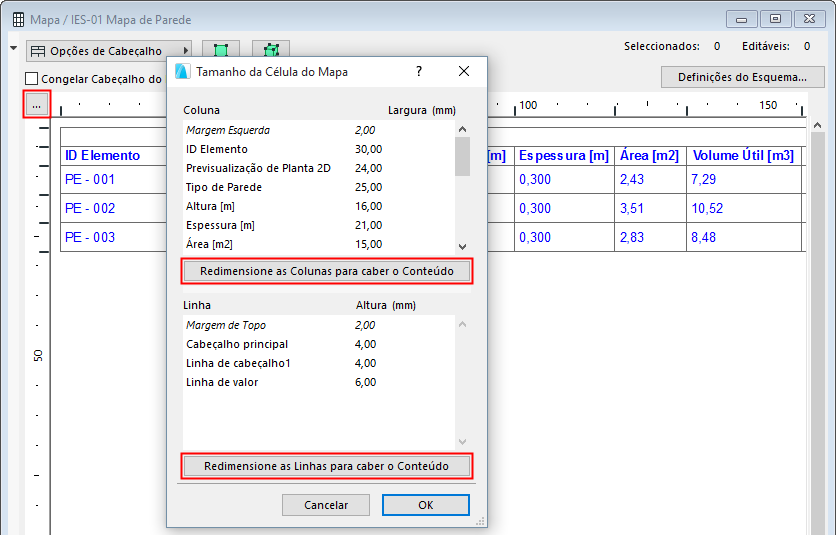Viewport: 836px width, 535px height.
Task: Click the 50 mark on vertical ruler
Action: 38,355
